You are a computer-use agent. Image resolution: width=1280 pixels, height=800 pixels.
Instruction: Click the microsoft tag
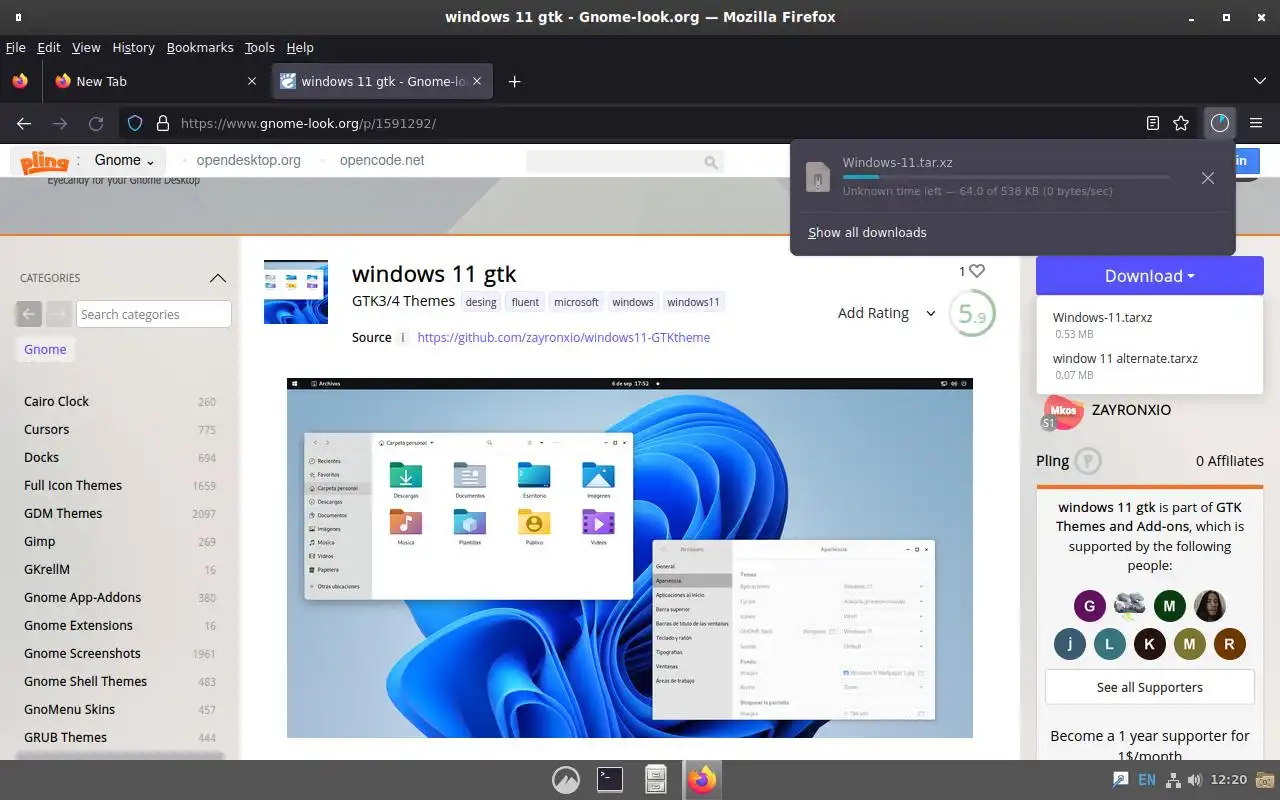tap(576, 302)
